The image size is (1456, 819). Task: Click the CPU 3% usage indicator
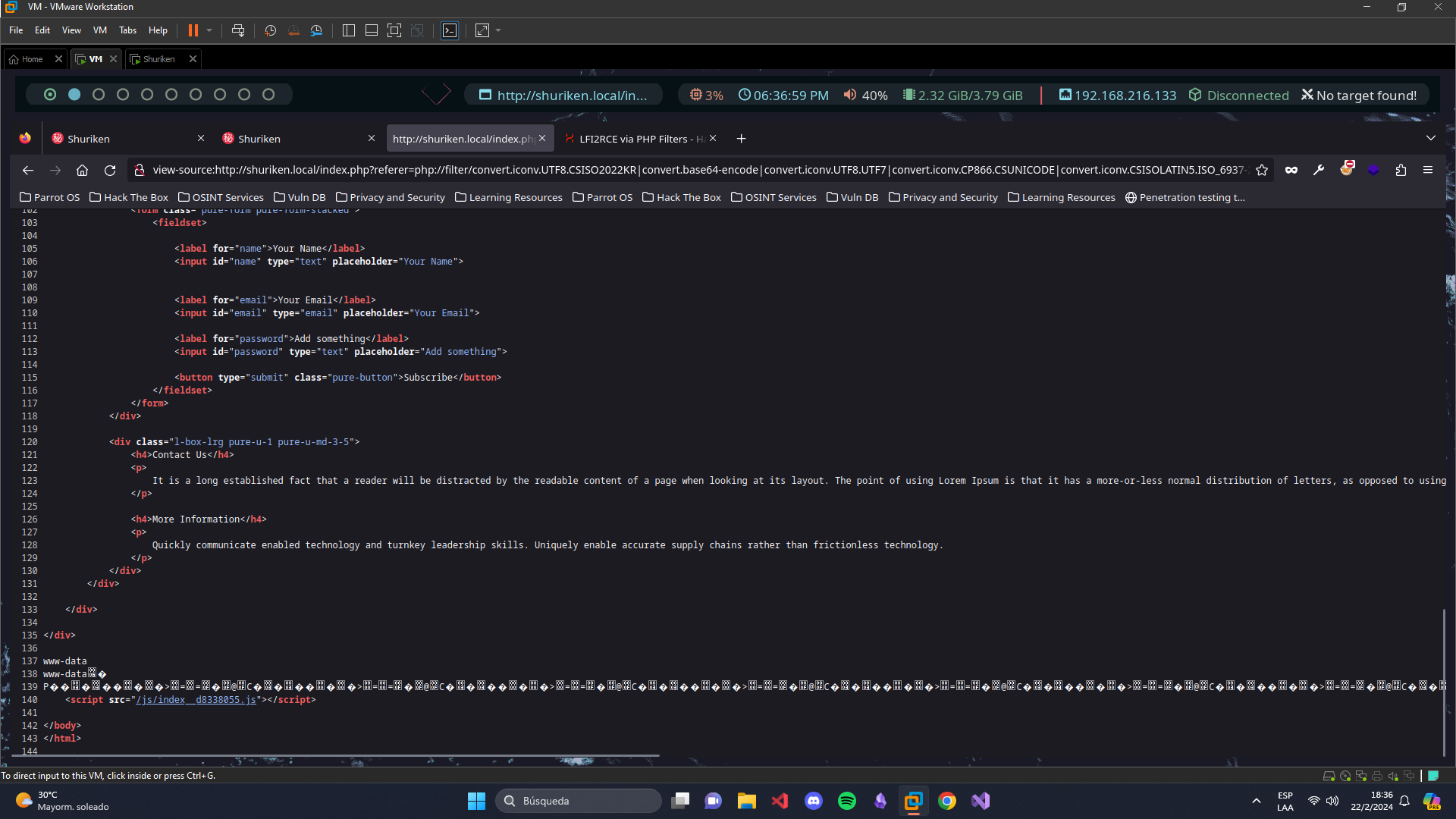coord(706,96)
